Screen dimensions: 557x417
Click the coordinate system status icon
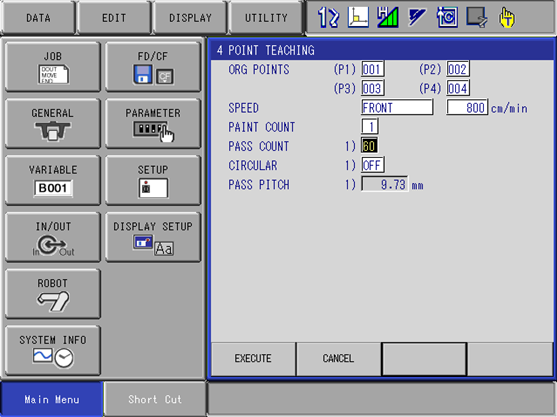(358, 17)
